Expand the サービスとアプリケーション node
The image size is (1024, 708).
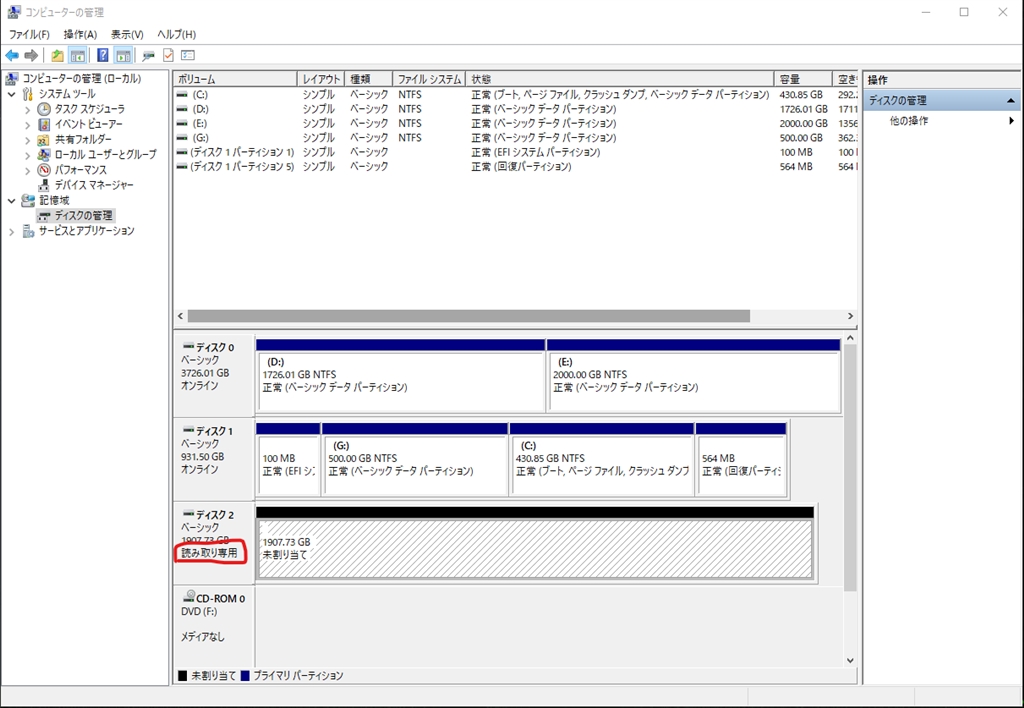click(x=11, y=231)
